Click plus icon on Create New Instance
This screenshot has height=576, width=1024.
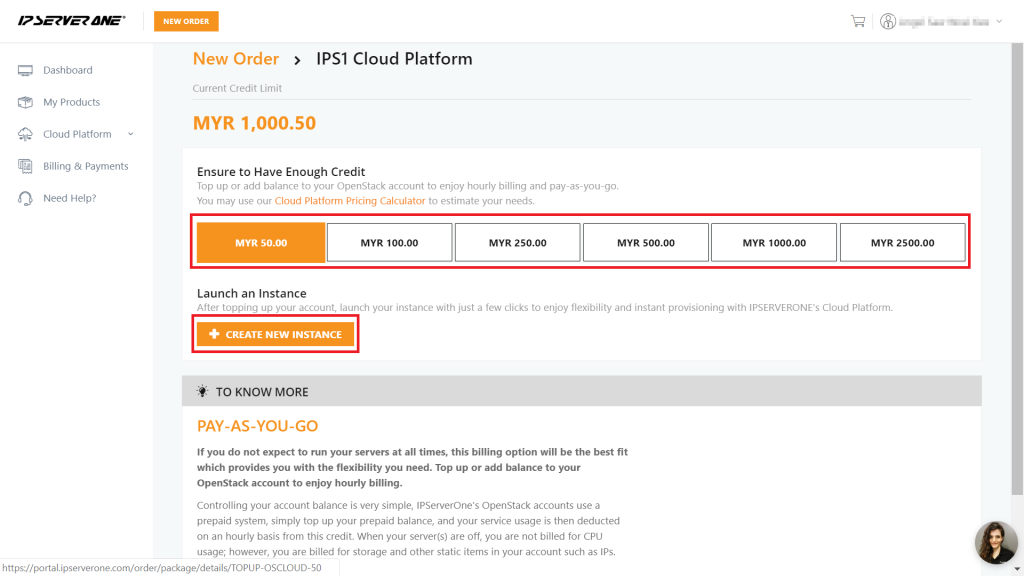pos(214,334)
